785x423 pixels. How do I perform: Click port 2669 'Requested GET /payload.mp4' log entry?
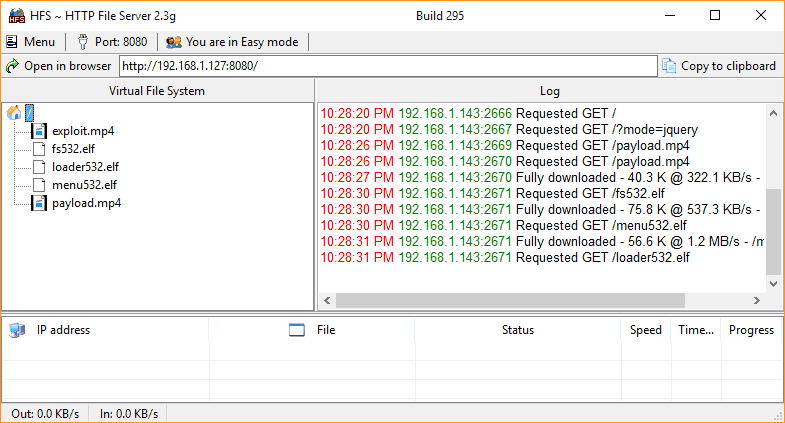click(x=505, y=146)
